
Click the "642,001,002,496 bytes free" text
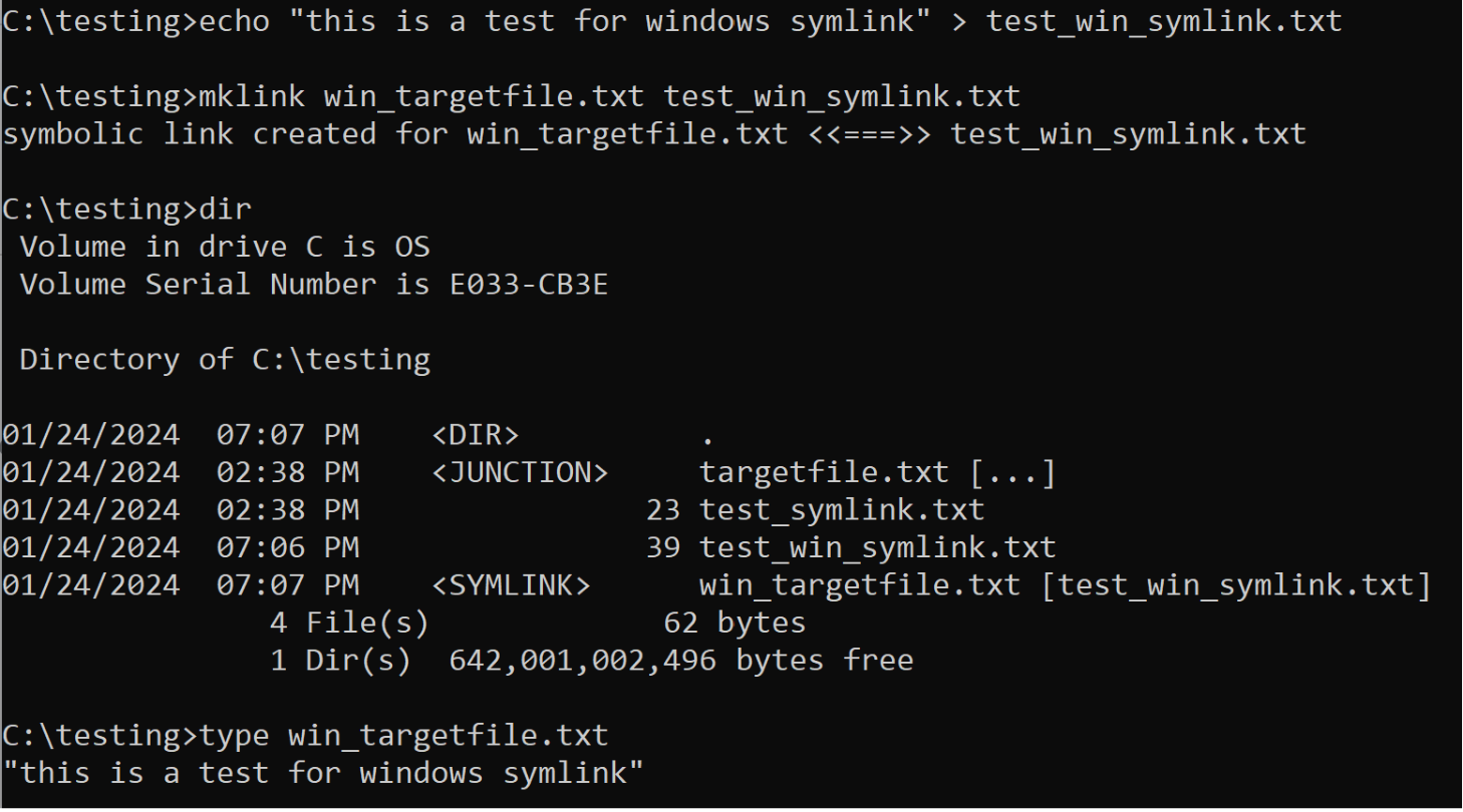[681, 660]
